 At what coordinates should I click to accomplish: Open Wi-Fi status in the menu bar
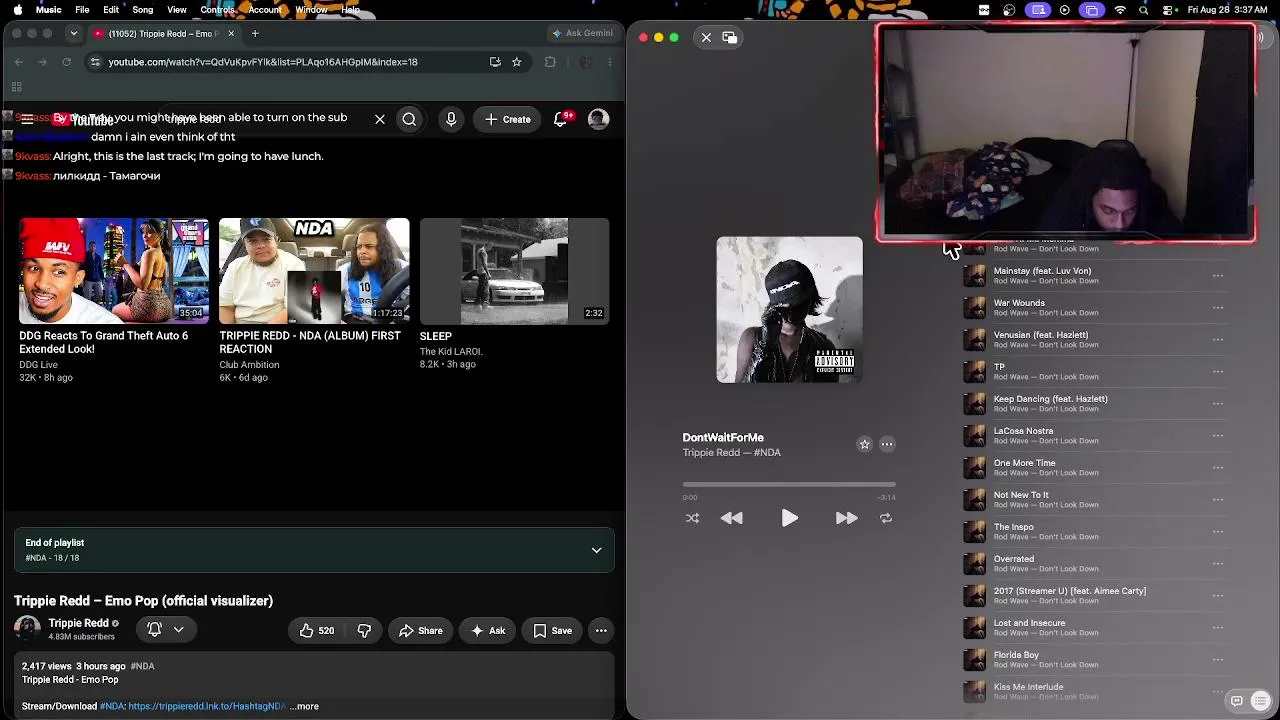click(x=1120, y=10)
